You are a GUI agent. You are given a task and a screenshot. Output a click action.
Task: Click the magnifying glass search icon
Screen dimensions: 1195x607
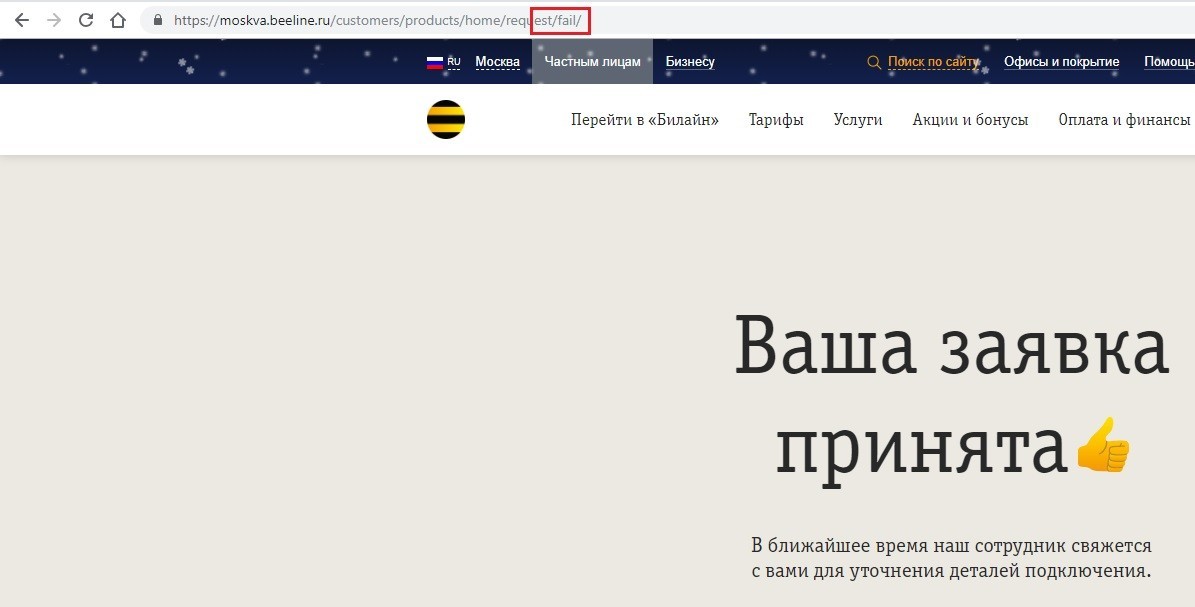click(874, 62)
